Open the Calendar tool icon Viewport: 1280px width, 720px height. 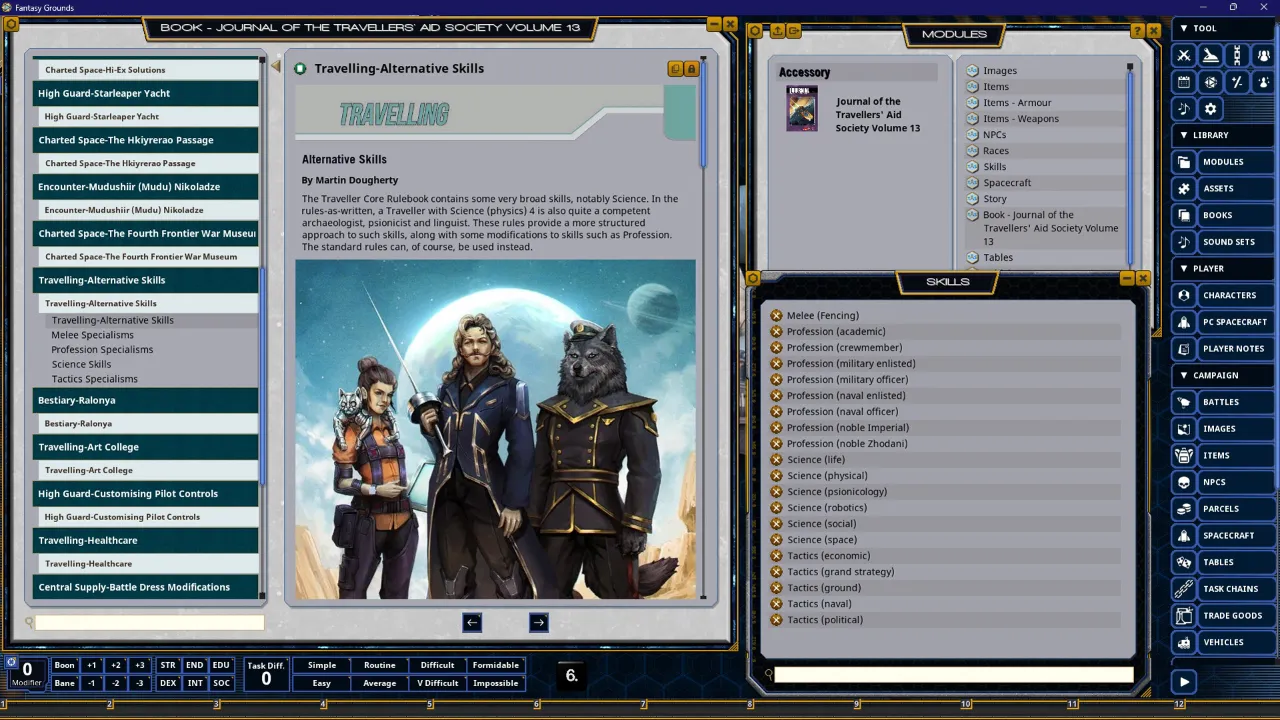(1184, 82)
